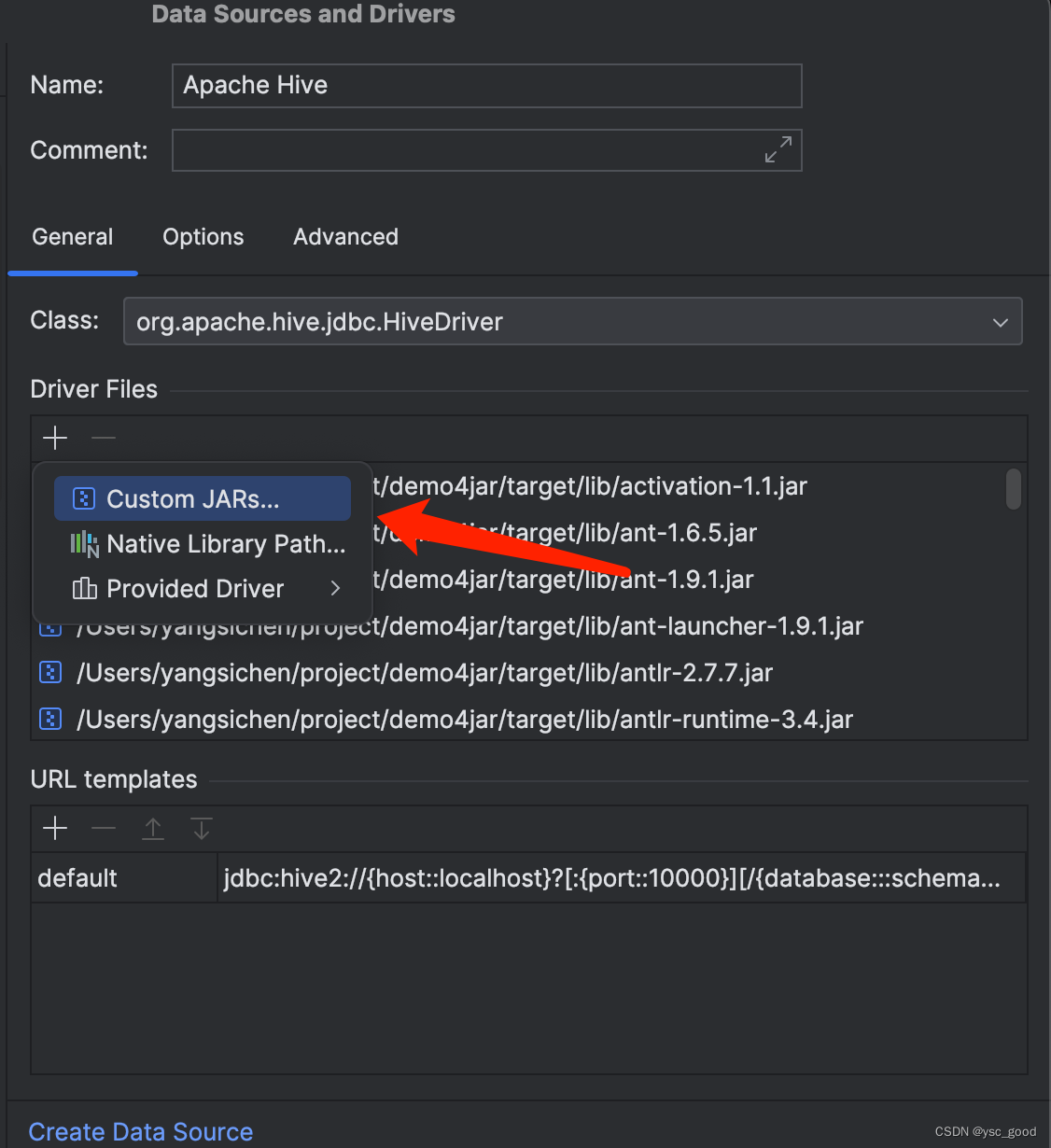Remove a URL template using minus icon
The width and height of the screenshot is (1051, 1148).
(103, 828)
